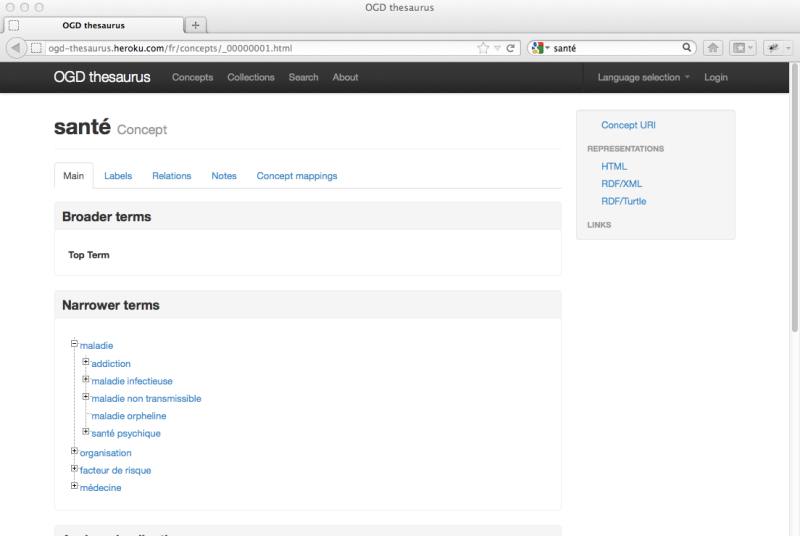
Task: Reload the page using refresh icon
Action: [510, 48]
